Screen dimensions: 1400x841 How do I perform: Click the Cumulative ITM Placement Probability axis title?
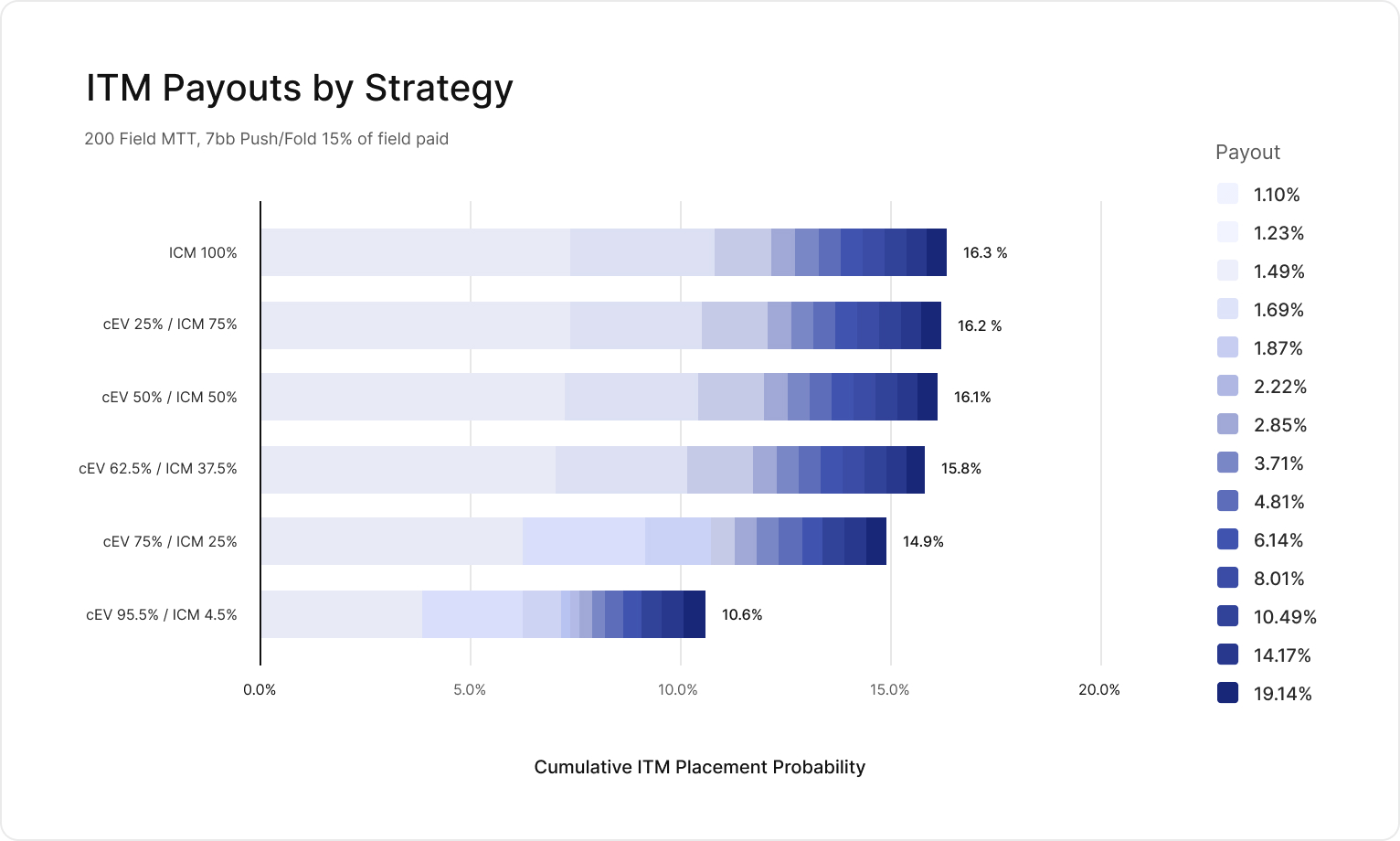pos(700,767)
